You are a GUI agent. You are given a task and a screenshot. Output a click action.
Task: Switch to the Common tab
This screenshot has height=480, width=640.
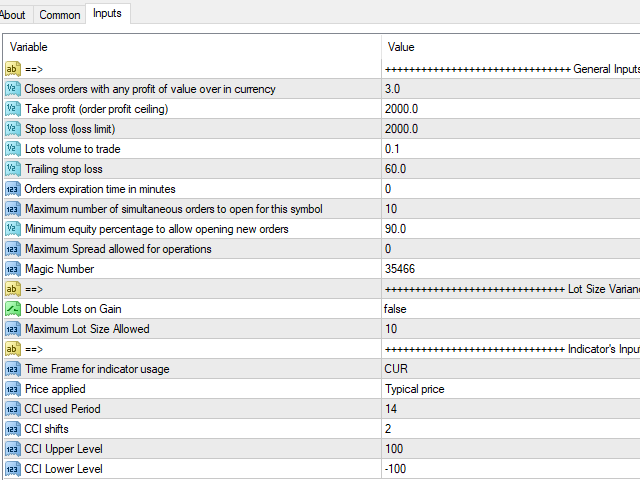click(x=60, y=15)
